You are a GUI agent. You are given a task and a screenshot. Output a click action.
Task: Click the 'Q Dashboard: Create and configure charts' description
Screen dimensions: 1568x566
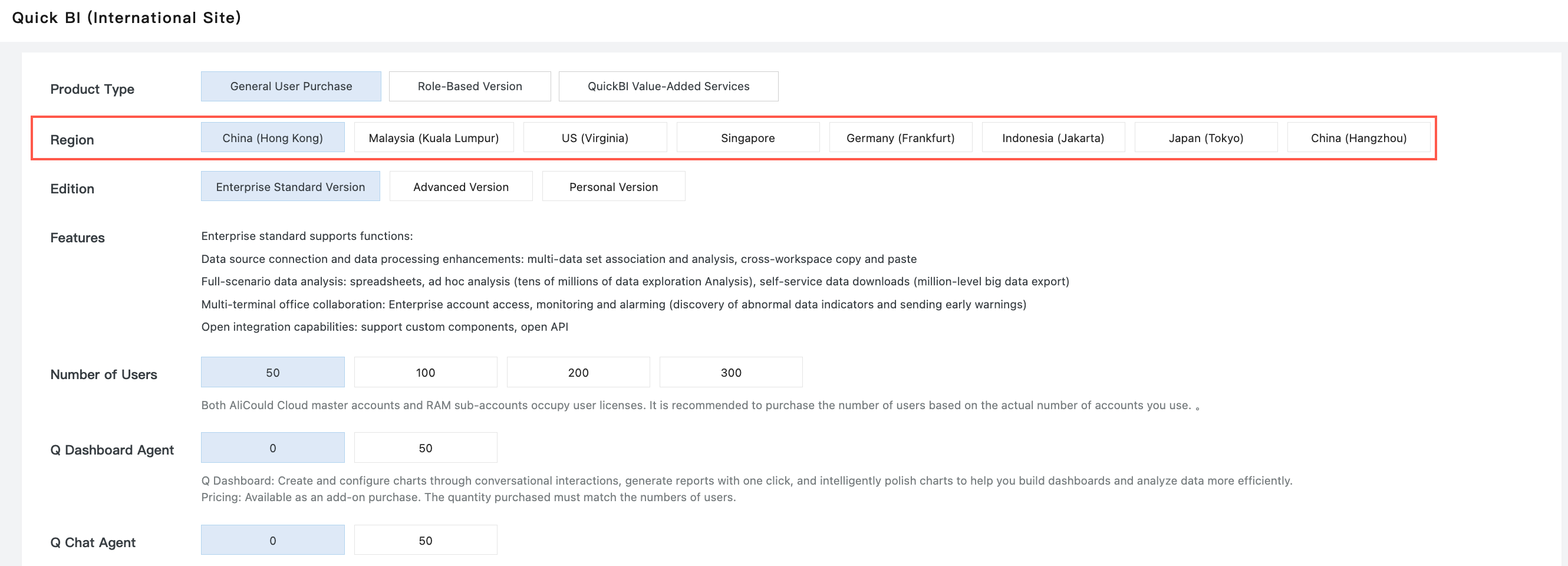(747, 481)
